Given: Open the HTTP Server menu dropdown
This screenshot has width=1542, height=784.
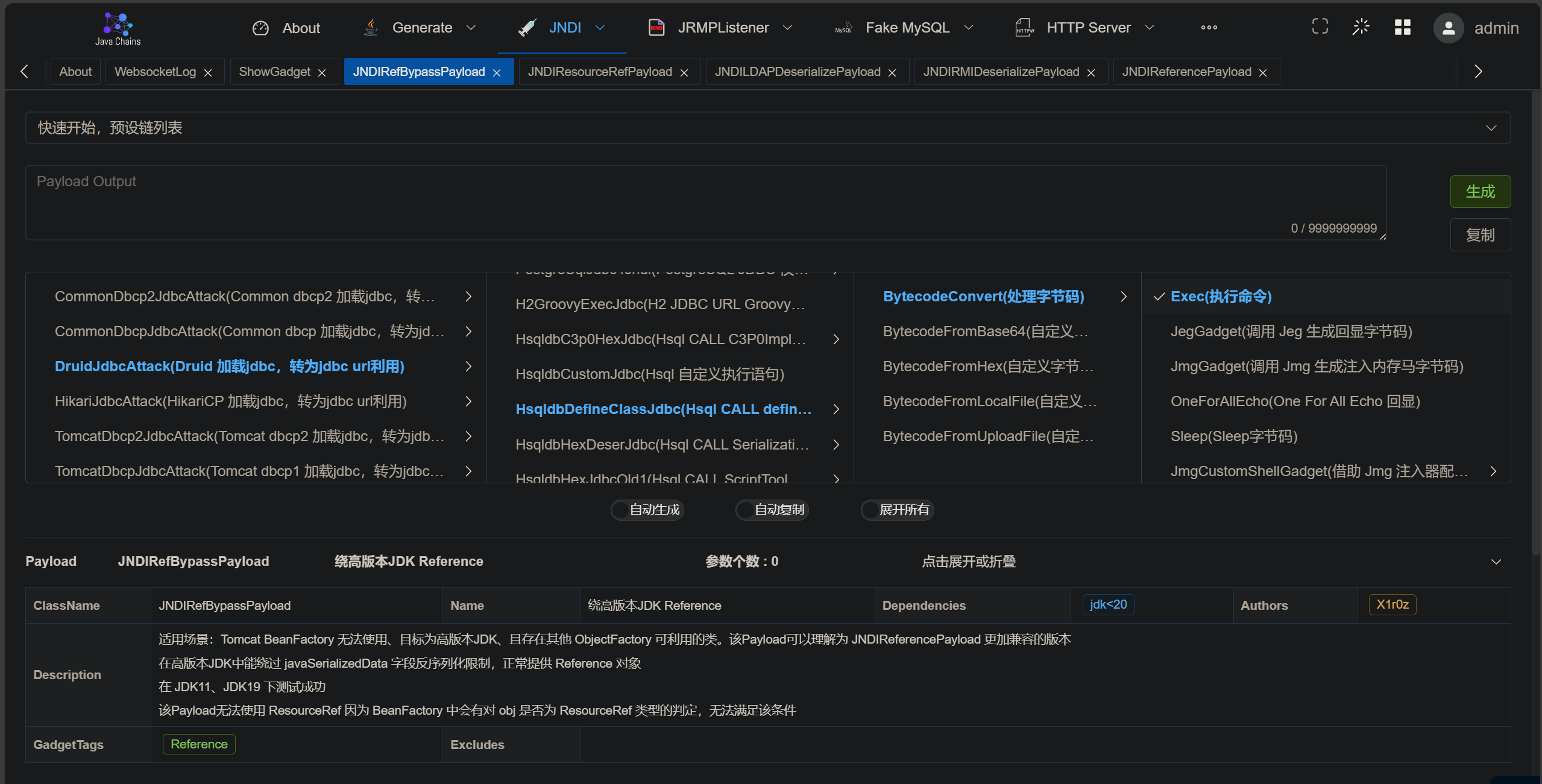Looking at the screenshot, I should coord(1150,28).
